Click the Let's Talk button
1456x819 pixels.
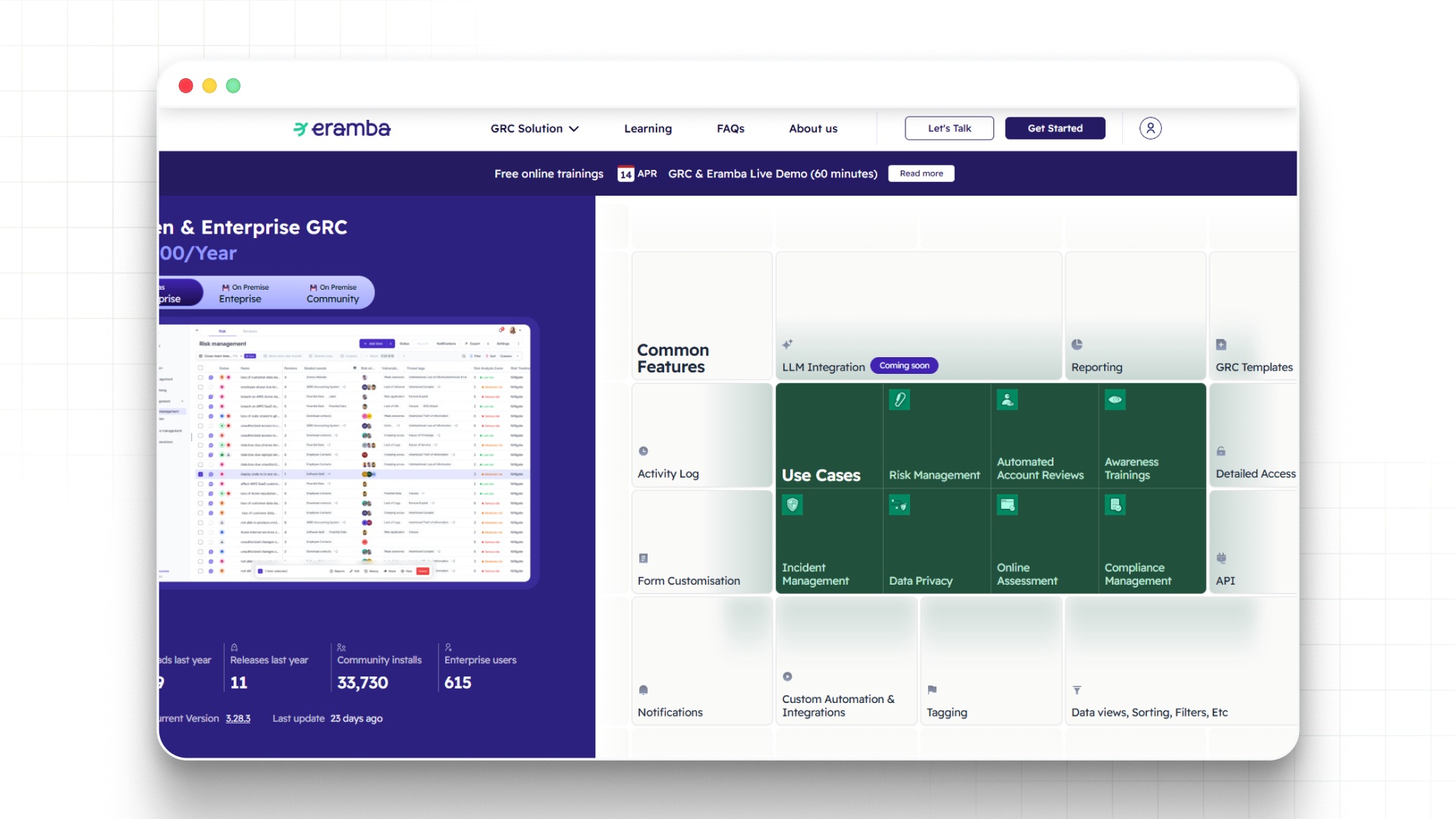tap(949, 128)
